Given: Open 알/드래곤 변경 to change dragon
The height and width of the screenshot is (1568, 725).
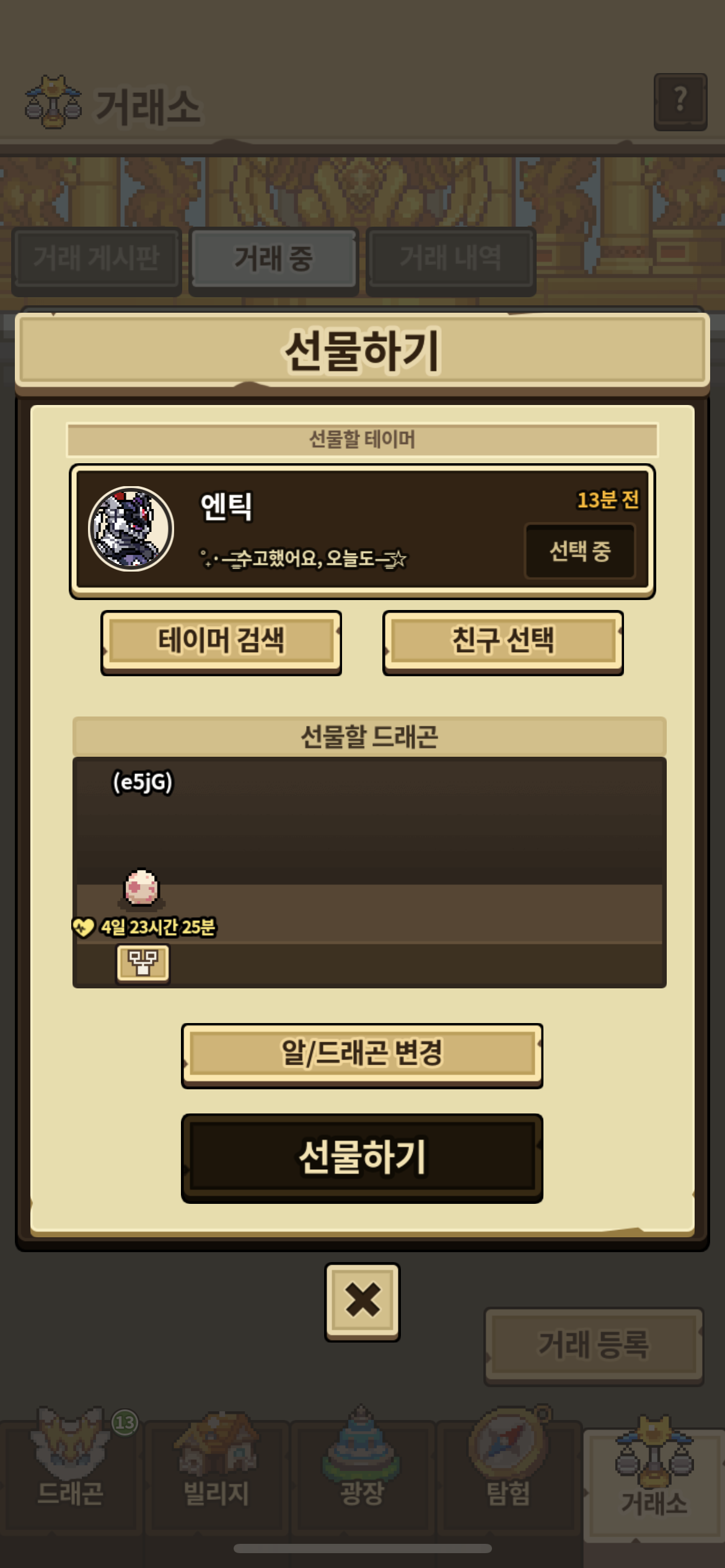Looking at the screenshot, I should [362, 1055].
